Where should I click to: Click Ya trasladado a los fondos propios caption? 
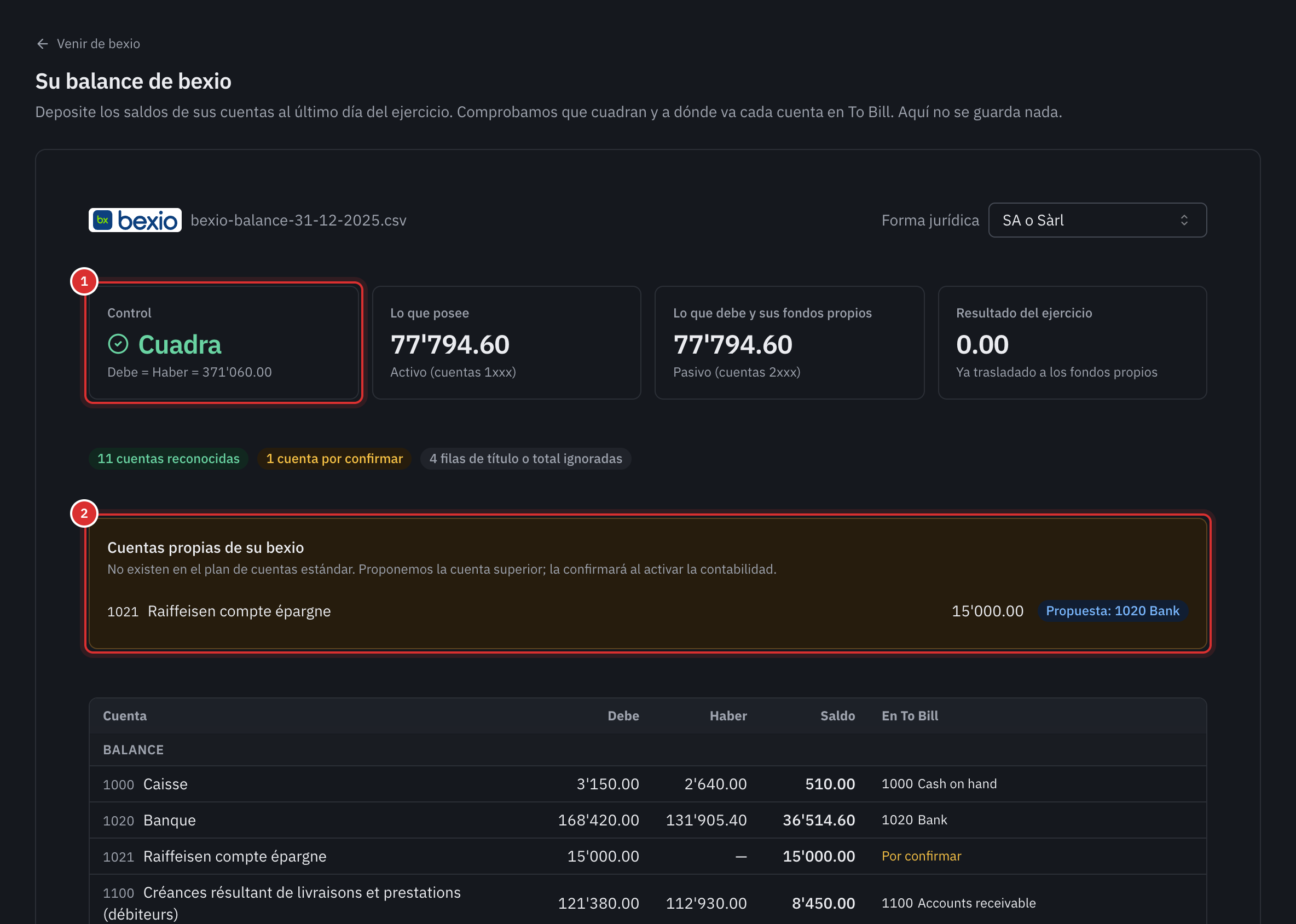[x=1056, y=372]
